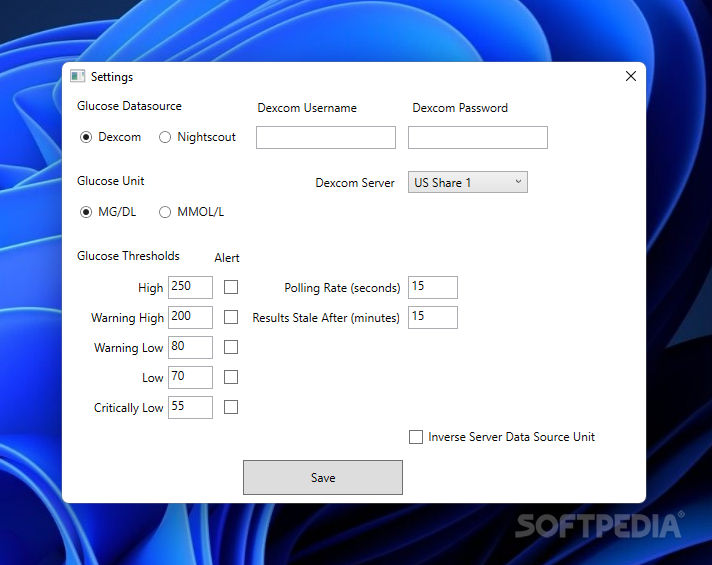Enable alert for High threshold
The width and height of the screenshot is (712, 565).
(231, 287)
